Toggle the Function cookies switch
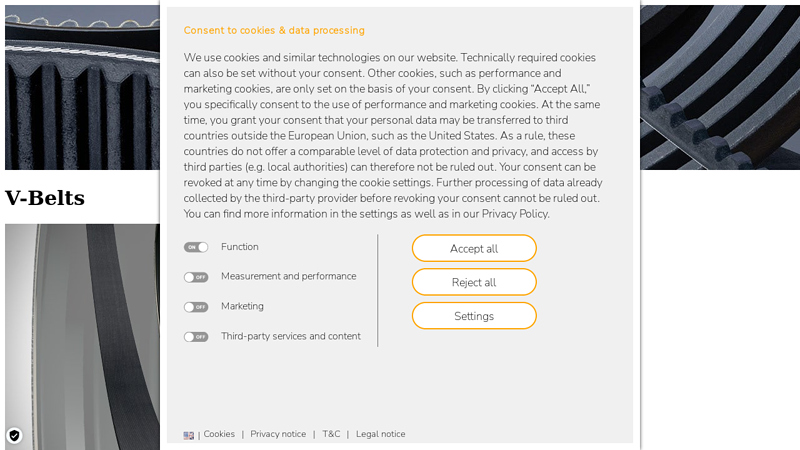This screenshot has width=800, height=450. tap(196, 247)
